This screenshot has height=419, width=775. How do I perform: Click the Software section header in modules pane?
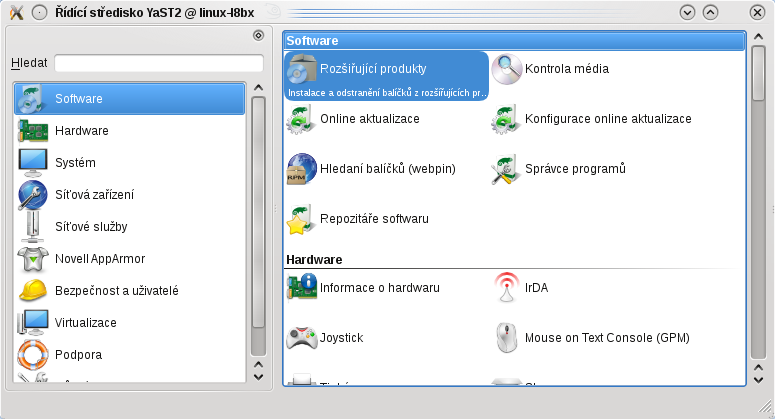[x=515, y=41]
